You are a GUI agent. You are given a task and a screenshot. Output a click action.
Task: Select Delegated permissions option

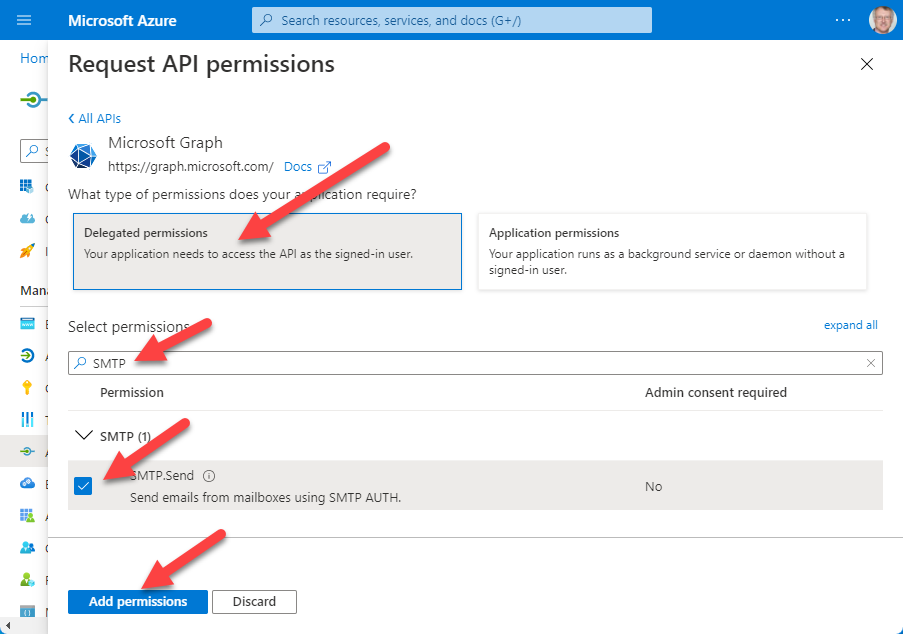click(265, 251)
